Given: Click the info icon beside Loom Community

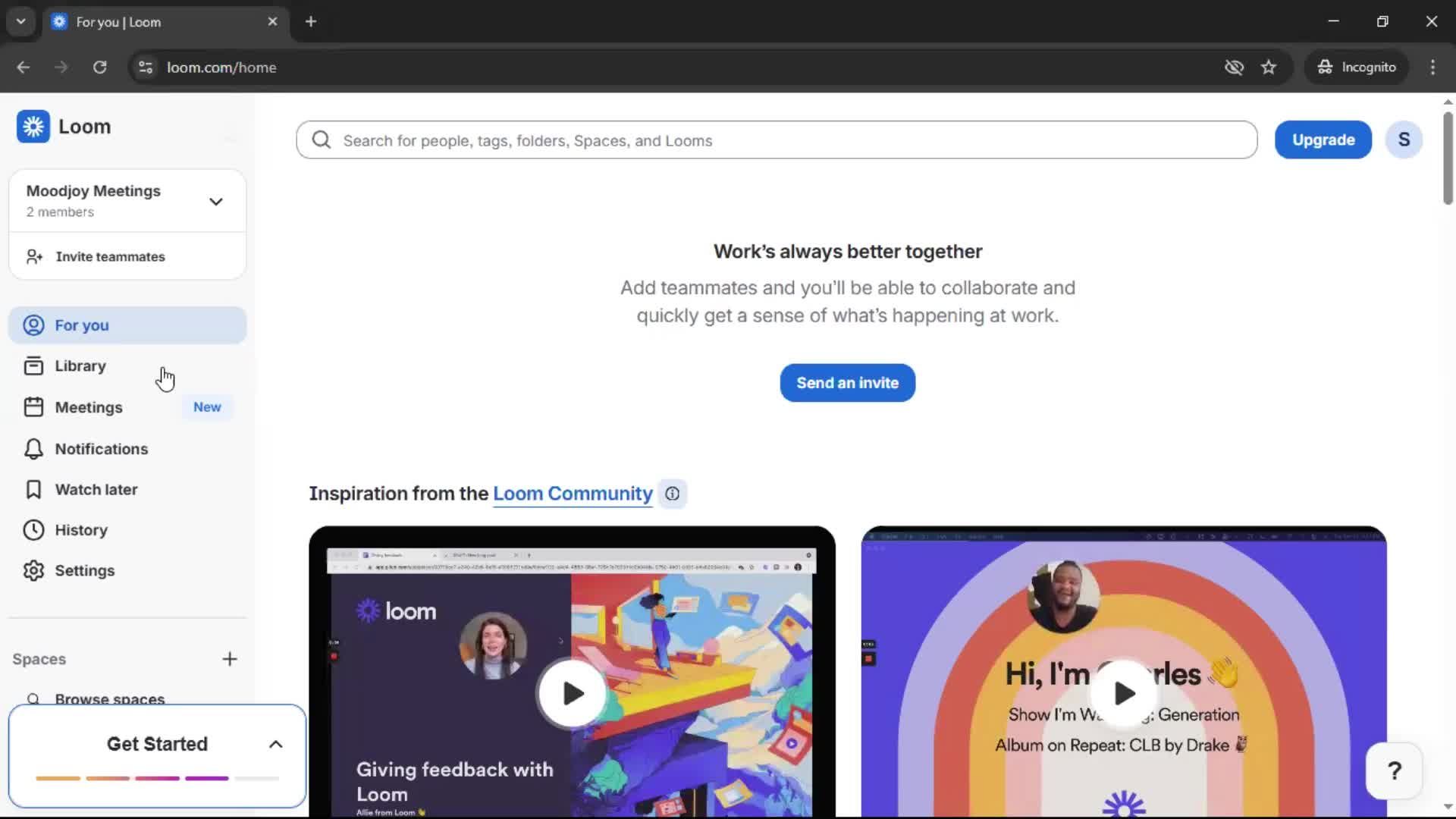Looking at the screenshot, I should 673,494.
